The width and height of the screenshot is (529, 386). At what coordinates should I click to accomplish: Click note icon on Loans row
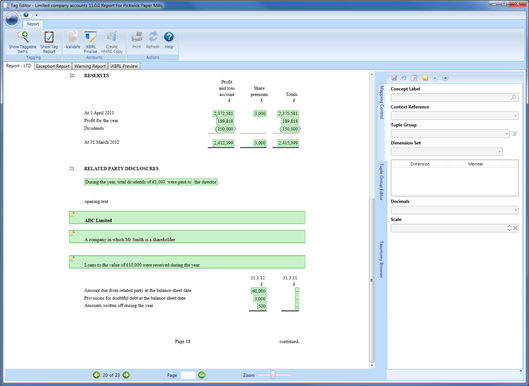pyautogui.click(x=72, y=258)
